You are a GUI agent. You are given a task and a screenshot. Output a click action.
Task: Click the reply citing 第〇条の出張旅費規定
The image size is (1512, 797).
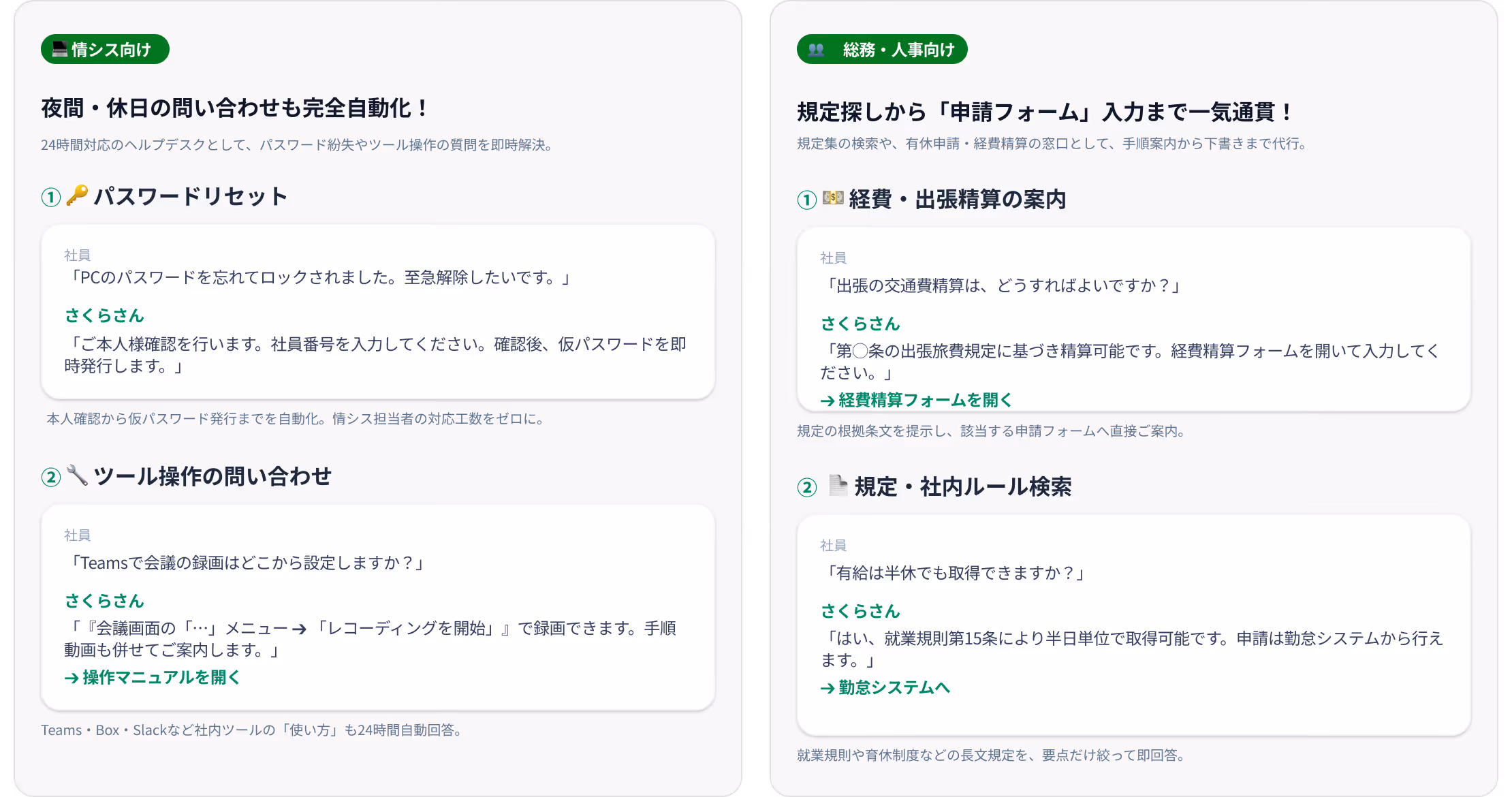click(1131, 362)
